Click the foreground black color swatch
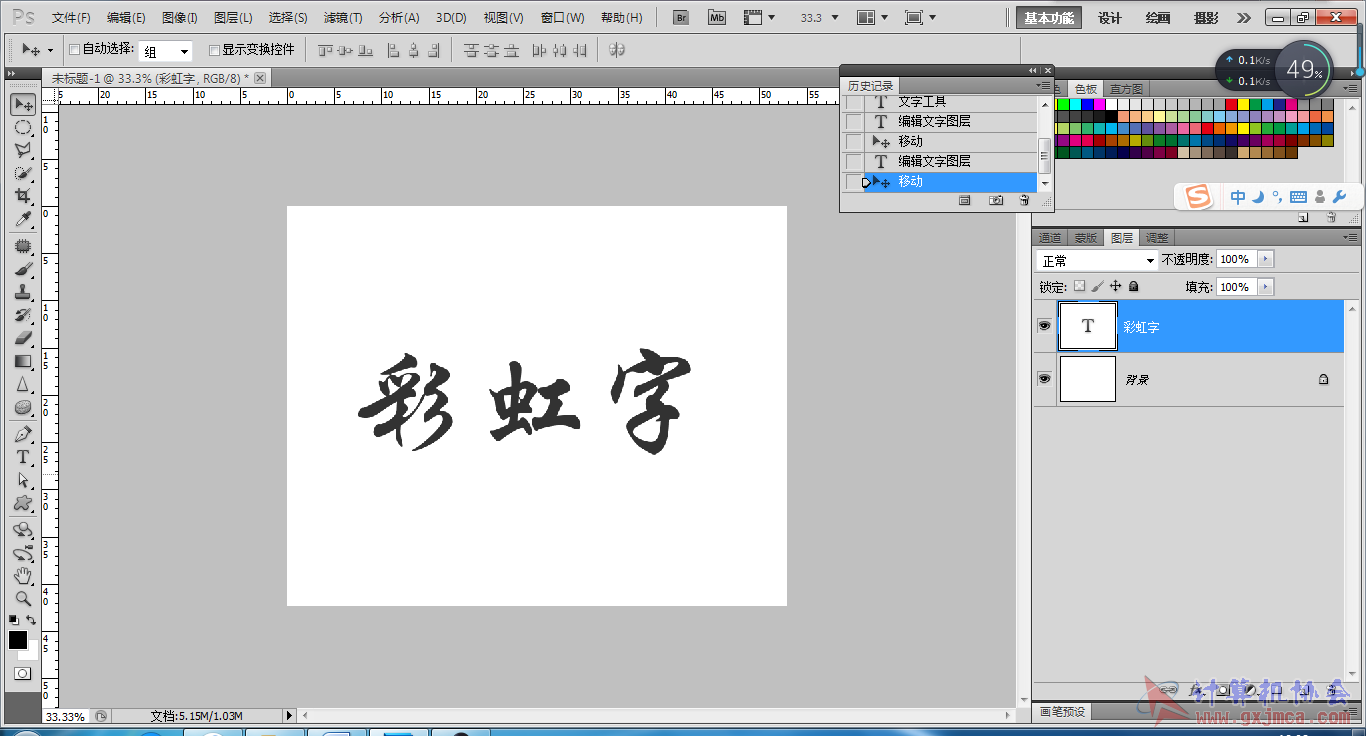This screenshot has height=736, width=1366. (18, 640)
